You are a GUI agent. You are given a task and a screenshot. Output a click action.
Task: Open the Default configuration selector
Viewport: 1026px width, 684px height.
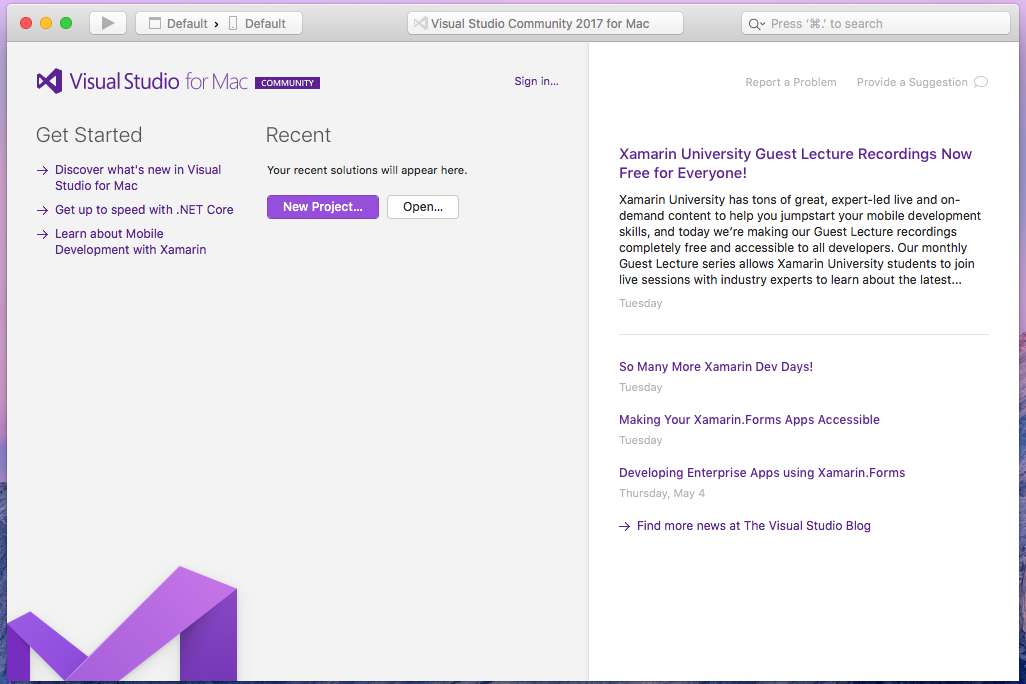(178, 23)
